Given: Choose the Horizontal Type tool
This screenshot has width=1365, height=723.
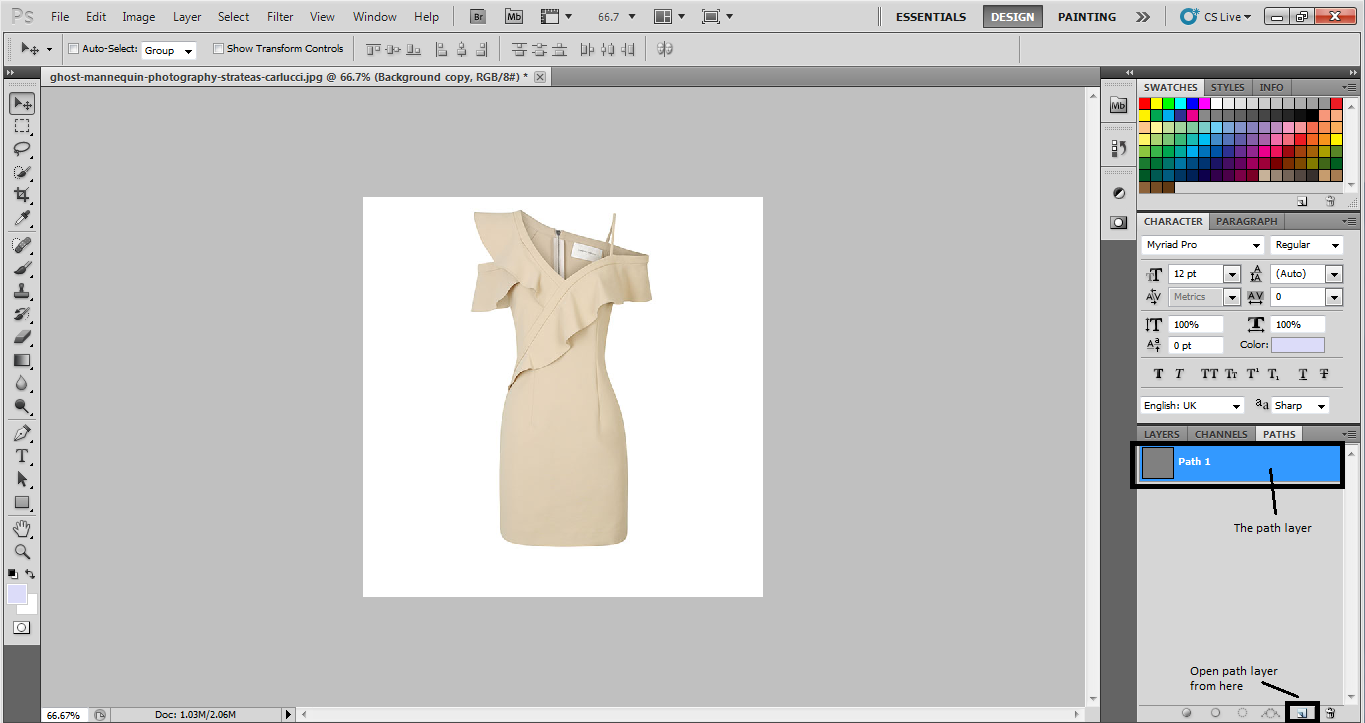Looking at the screenshot, I should pyautogui.click(x=21, y=456).
